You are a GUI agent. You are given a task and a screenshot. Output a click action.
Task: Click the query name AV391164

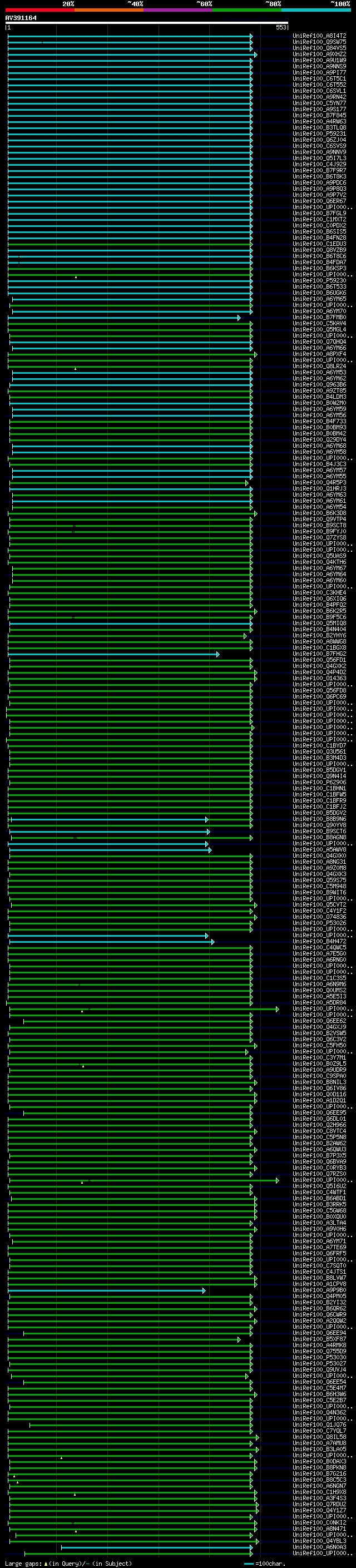pyautogui.click(x=21, y=18)
